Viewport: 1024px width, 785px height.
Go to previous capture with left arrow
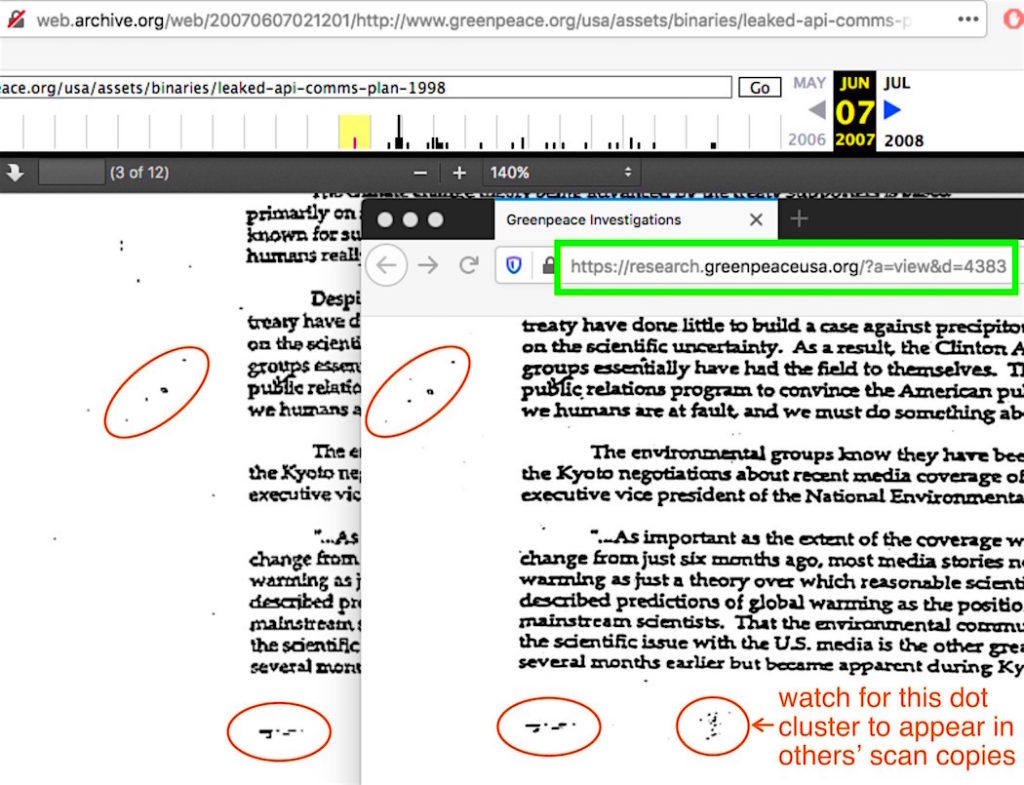817,111
